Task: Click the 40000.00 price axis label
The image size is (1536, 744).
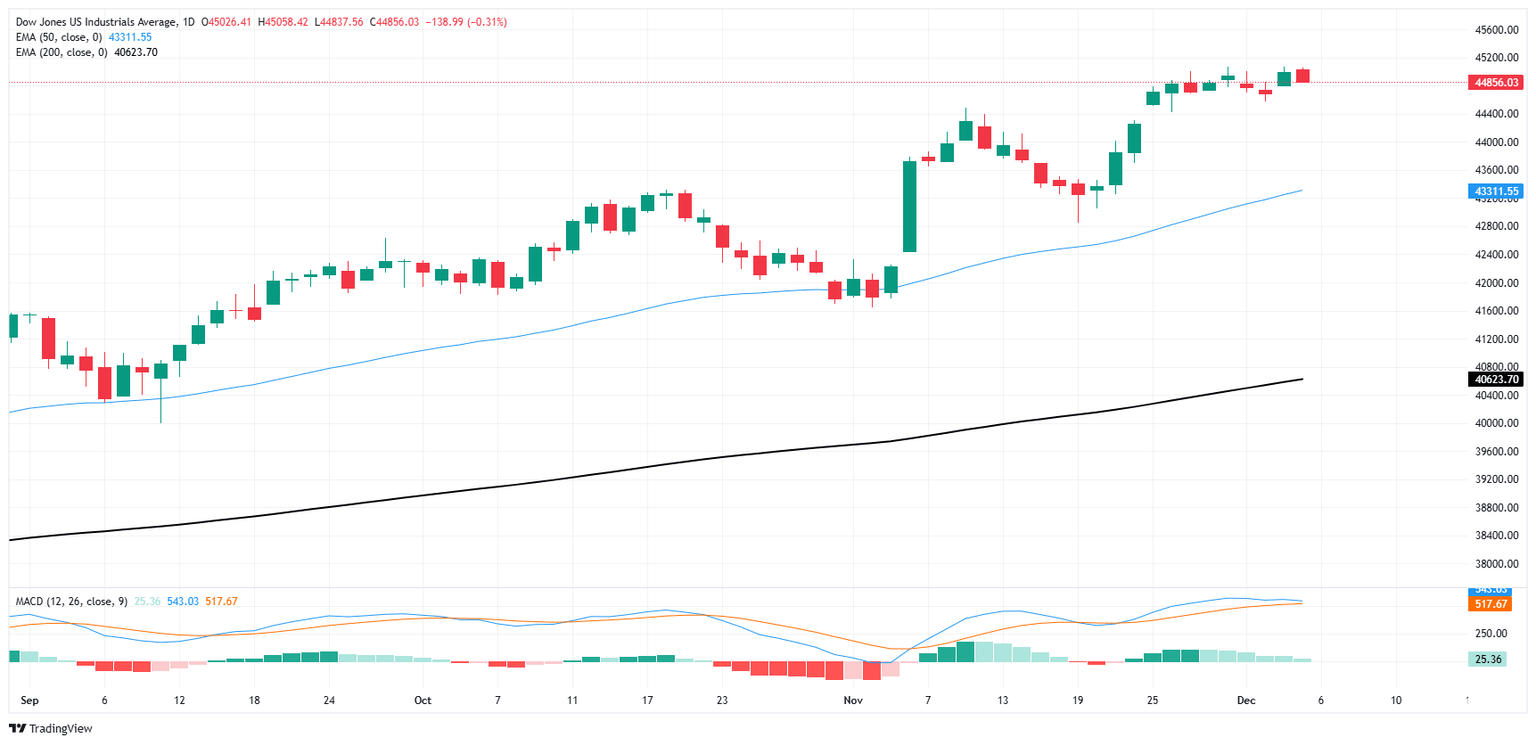Action: click(x=1495, y=423)
